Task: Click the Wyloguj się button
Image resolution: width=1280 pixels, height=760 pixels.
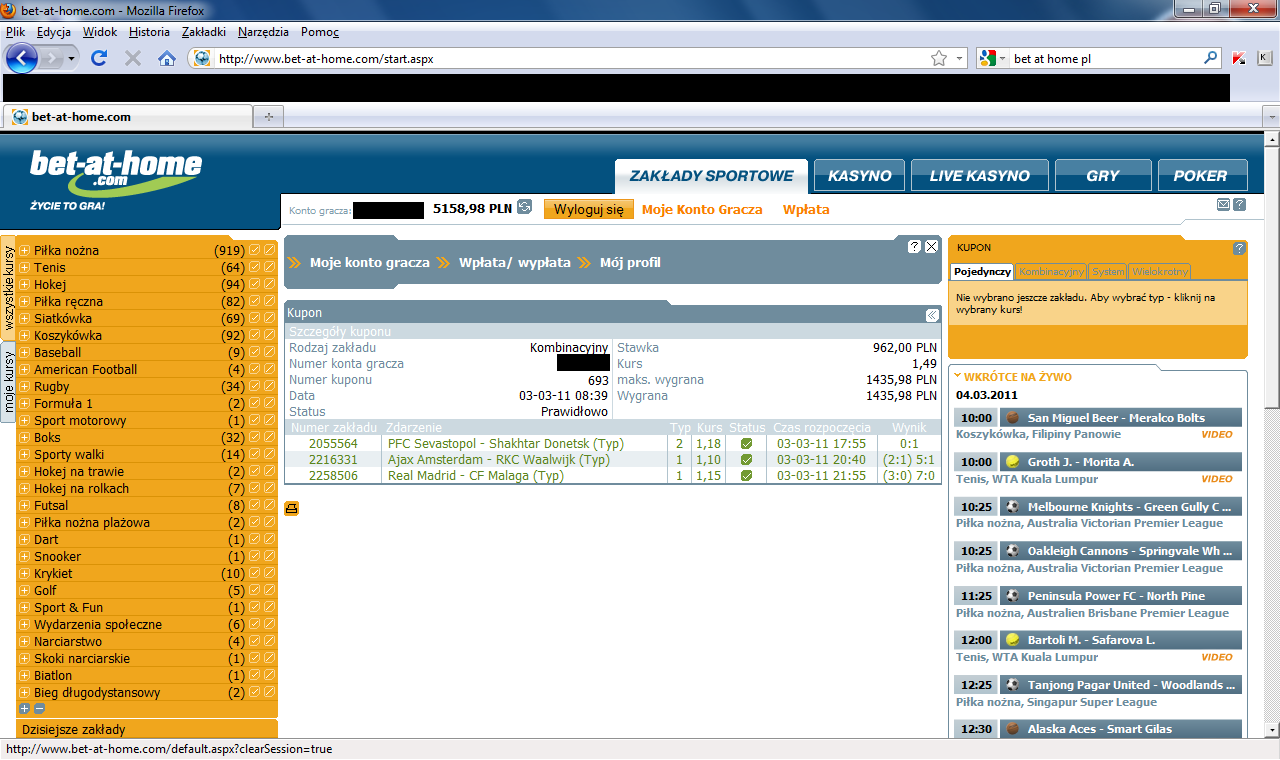Action: pyautogui.click(x=589, y=209)
